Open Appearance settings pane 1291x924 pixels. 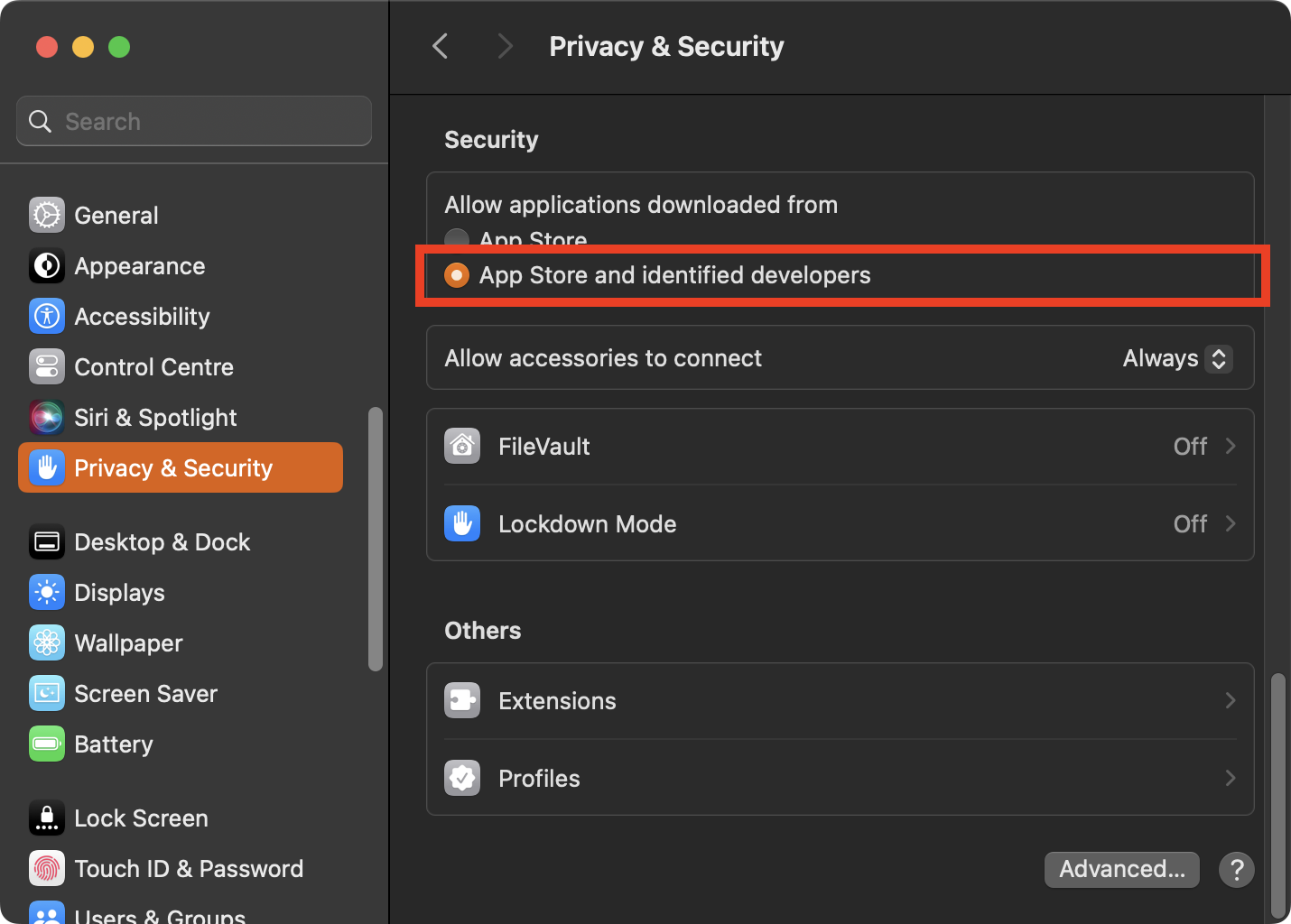coord(181,265)
